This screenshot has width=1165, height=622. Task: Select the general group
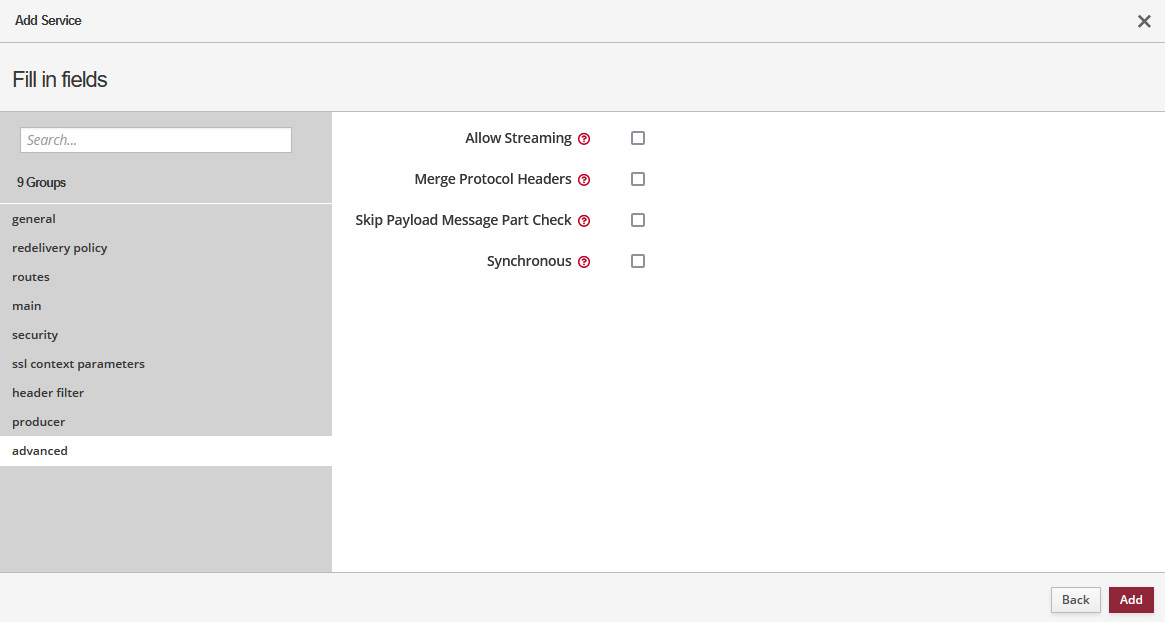34,219
